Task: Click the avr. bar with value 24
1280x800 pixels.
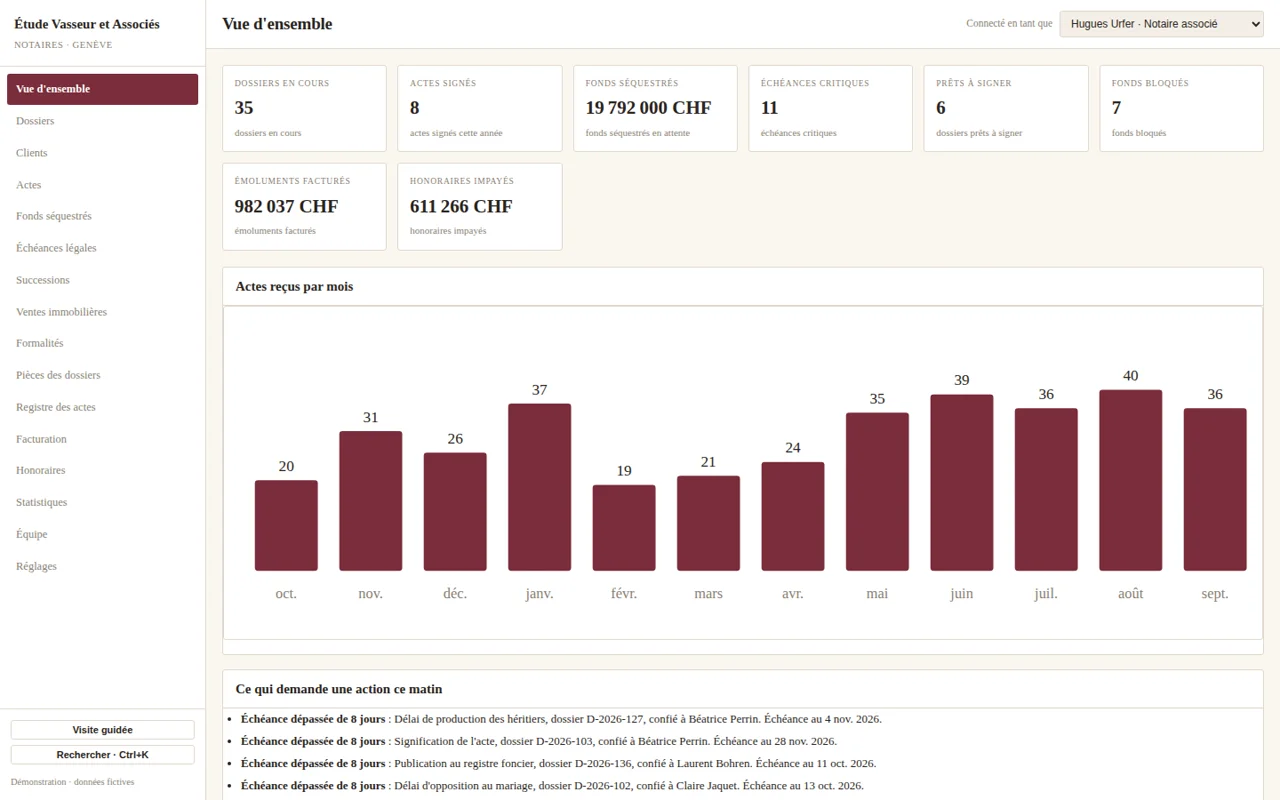Action: coord(793,517)
